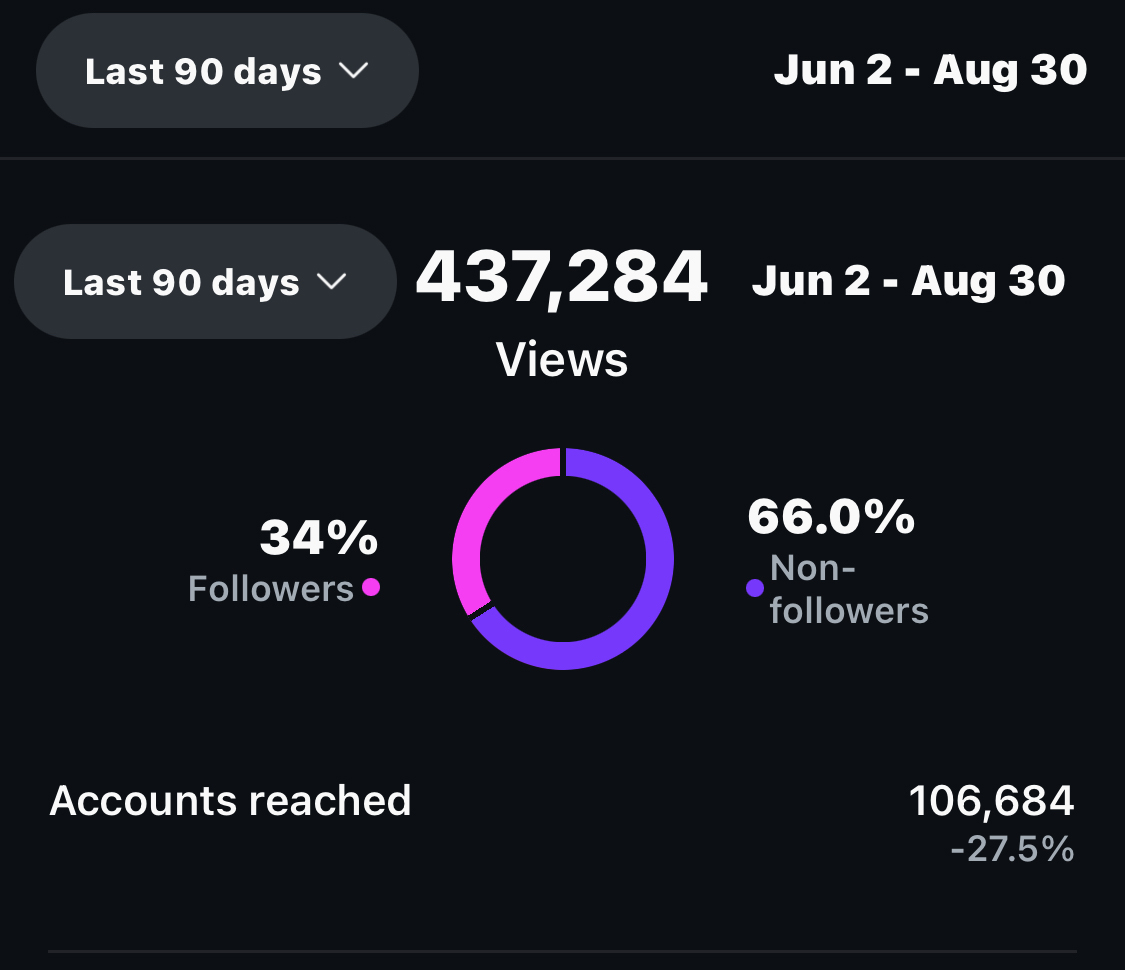Screen dimensions: 1125x970
Task: Click the -27.5% change indicator
Action: tap(1012, 850)
